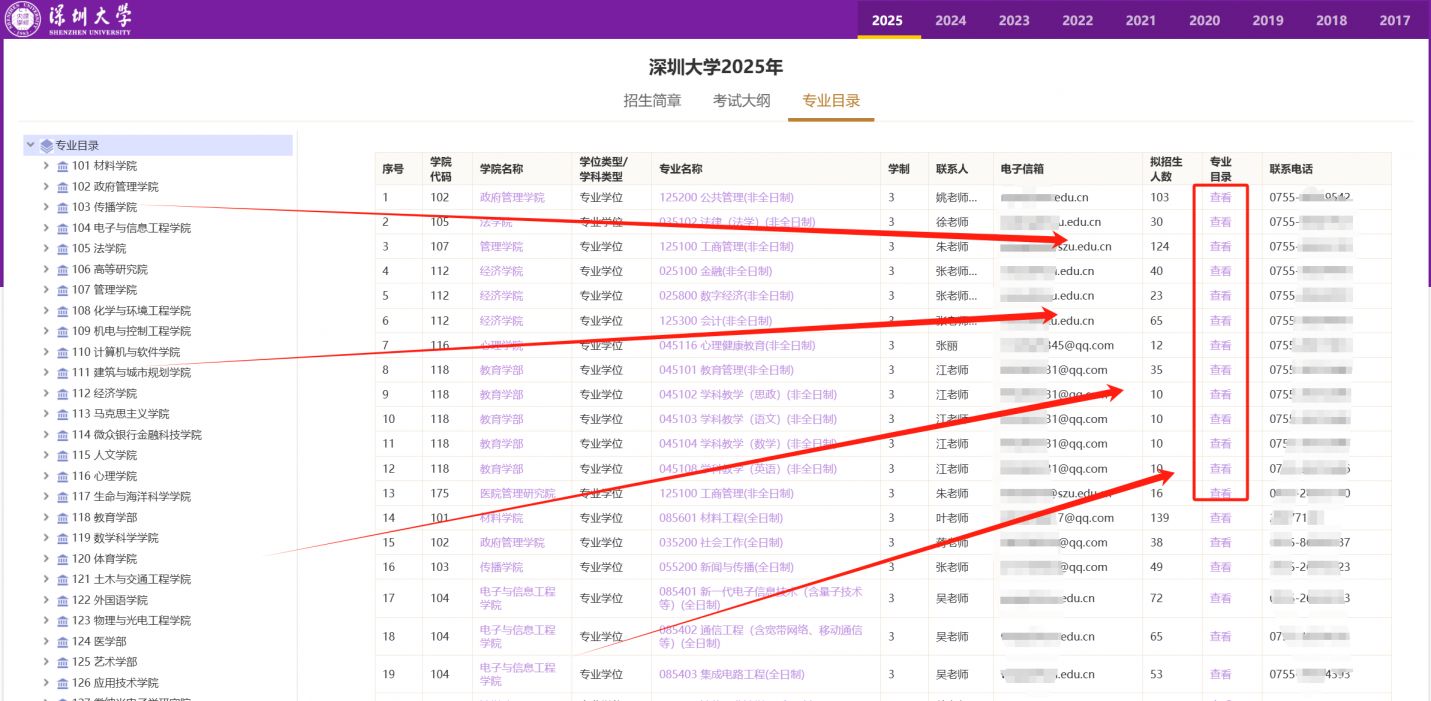Open the 2021 year tab
Image resolution: width=1431 pixels, height=701 pixels.
(1141, 20)
